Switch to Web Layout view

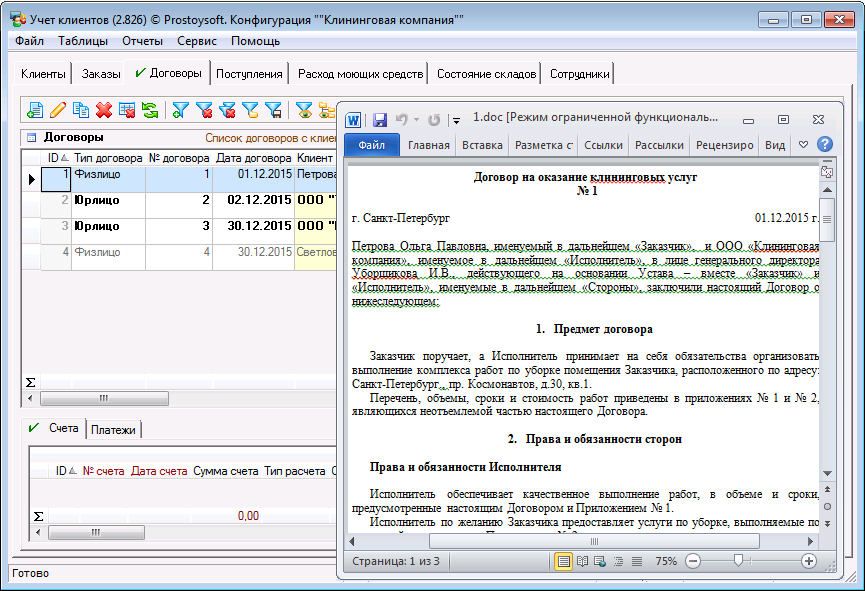point(600,561)
